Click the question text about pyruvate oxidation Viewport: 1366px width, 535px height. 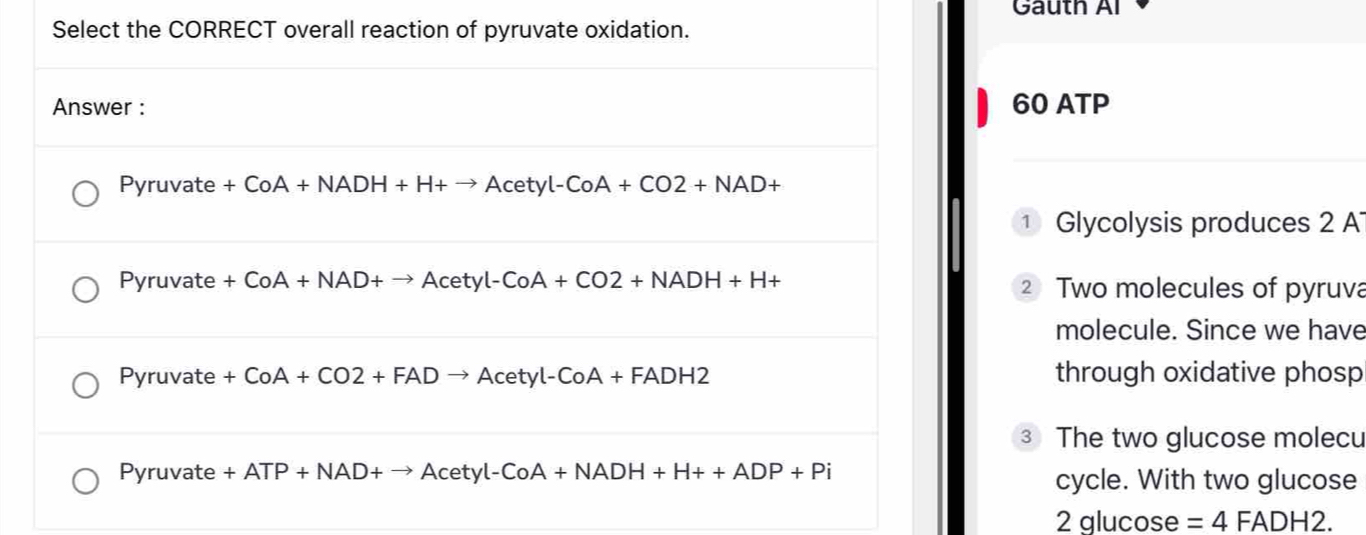pyautogui.click(x=371, y=30)
